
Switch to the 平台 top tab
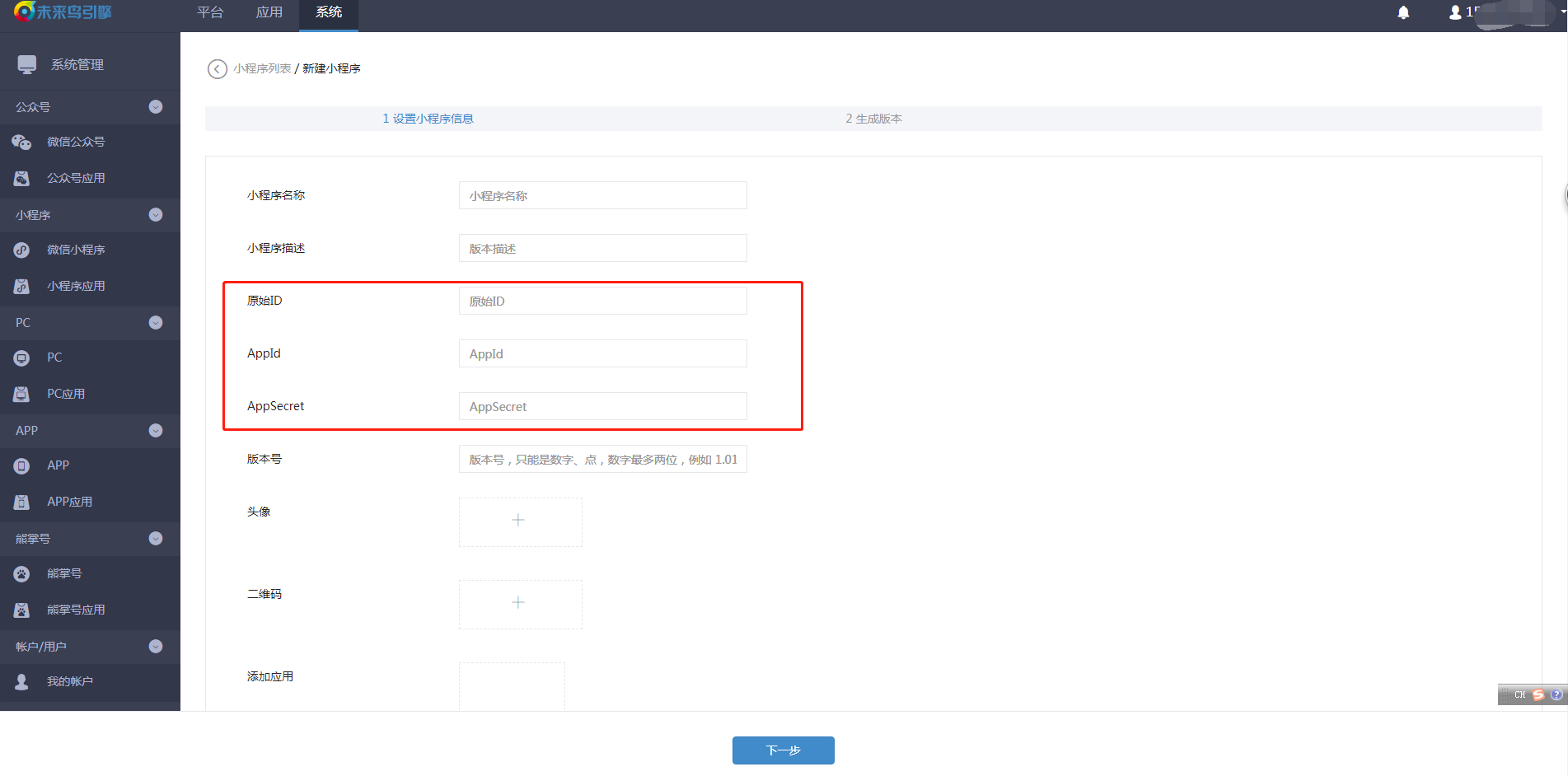tap(210, 12)
